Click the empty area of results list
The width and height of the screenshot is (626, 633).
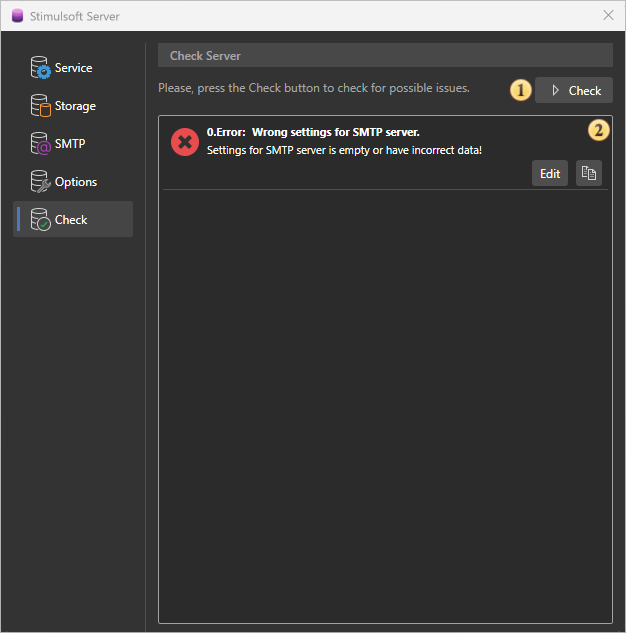point(385,400)
